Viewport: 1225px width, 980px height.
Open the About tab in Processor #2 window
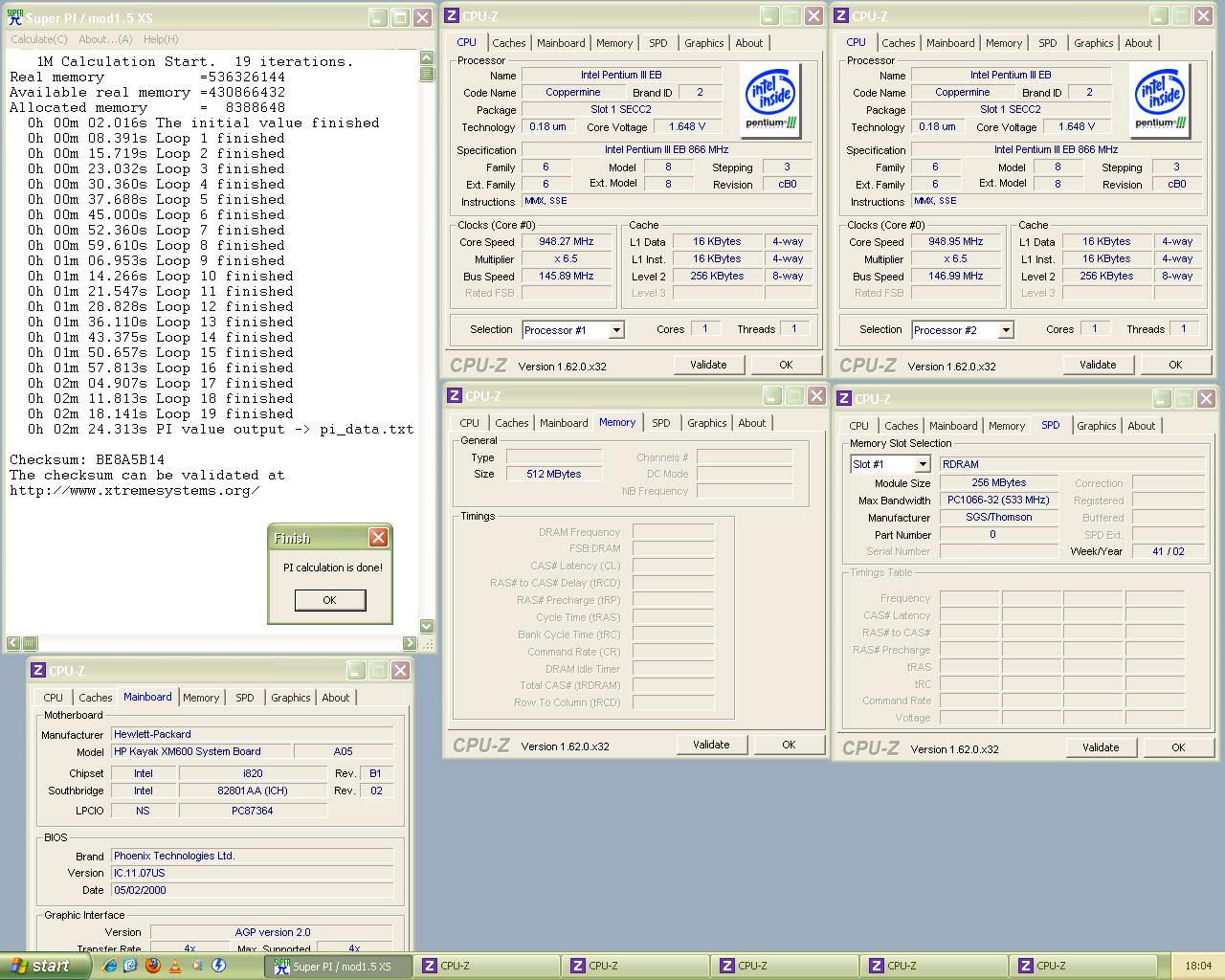1139,43
